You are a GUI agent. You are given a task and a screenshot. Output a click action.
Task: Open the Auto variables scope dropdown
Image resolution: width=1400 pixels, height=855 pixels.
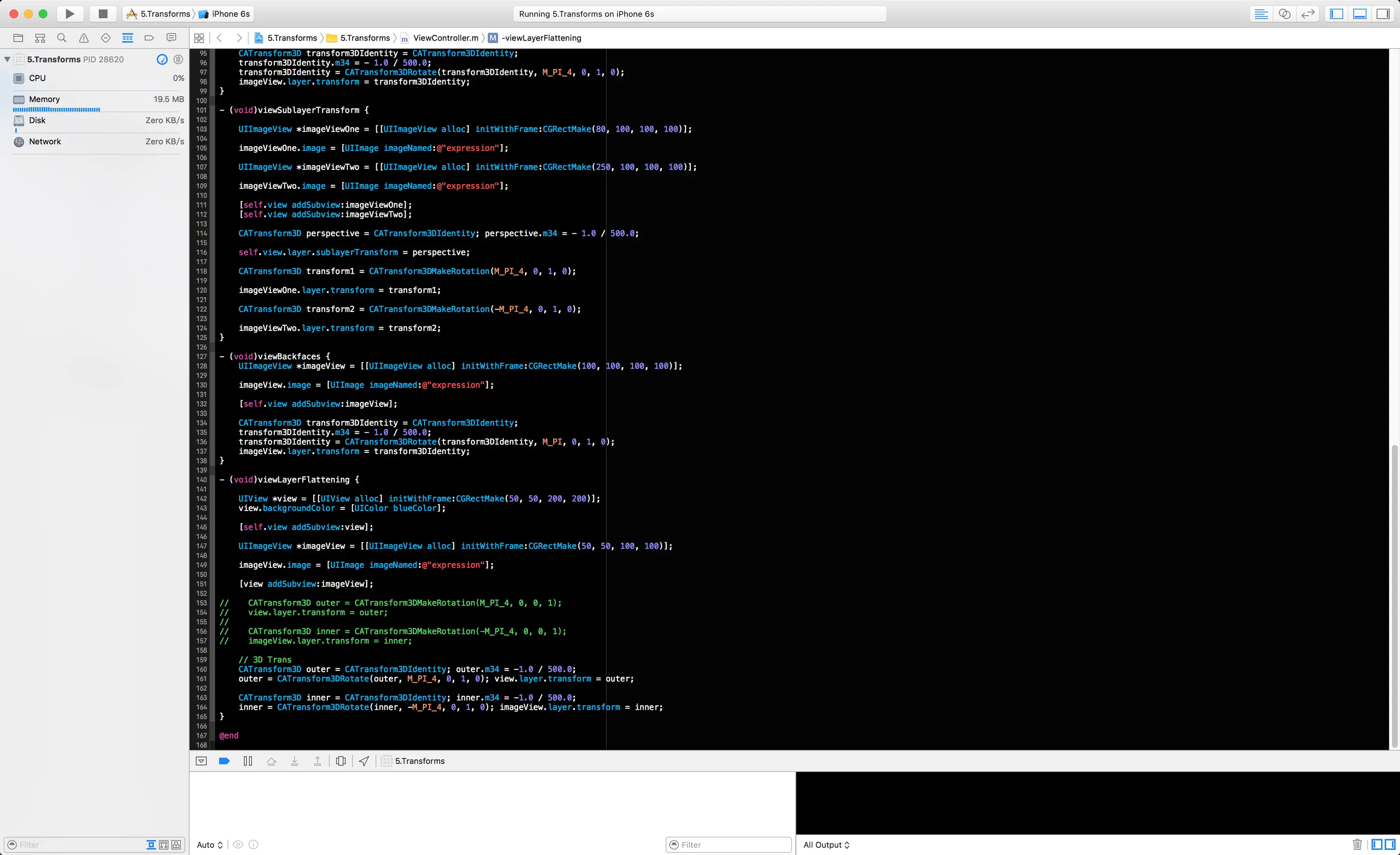coord(210,845)
